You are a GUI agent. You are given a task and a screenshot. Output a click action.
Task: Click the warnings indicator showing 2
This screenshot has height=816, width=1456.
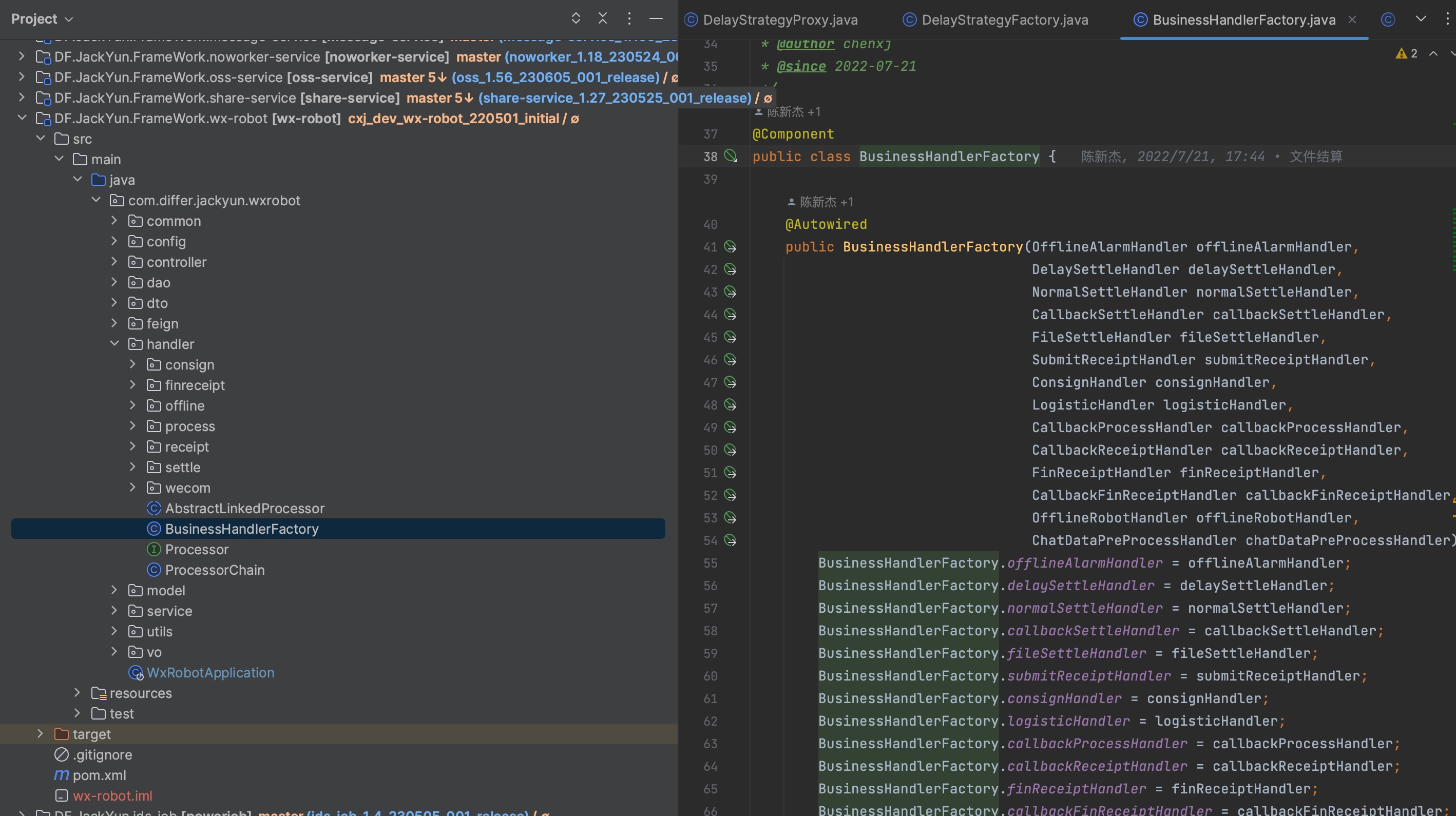(x=1406, y=53)
